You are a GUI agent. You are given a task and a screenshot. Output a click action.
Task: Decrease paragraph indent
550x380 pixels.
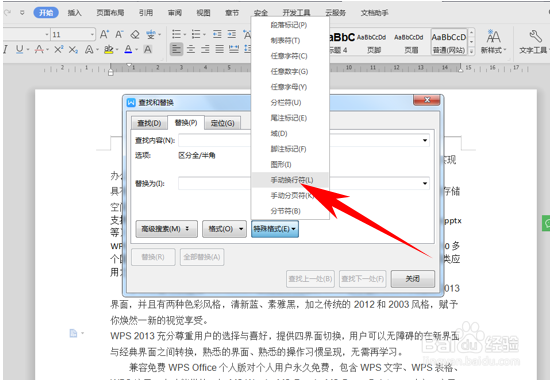point(217,34)
